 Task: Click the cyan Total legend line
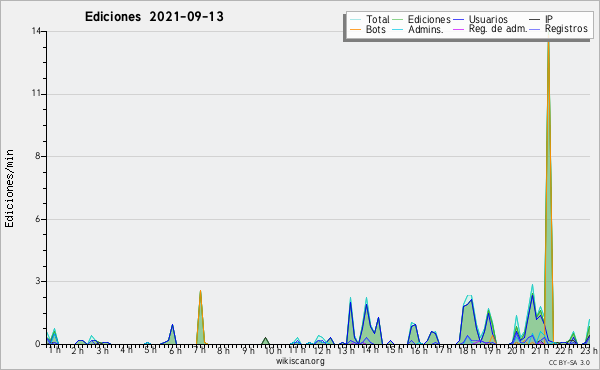point(355,20)
